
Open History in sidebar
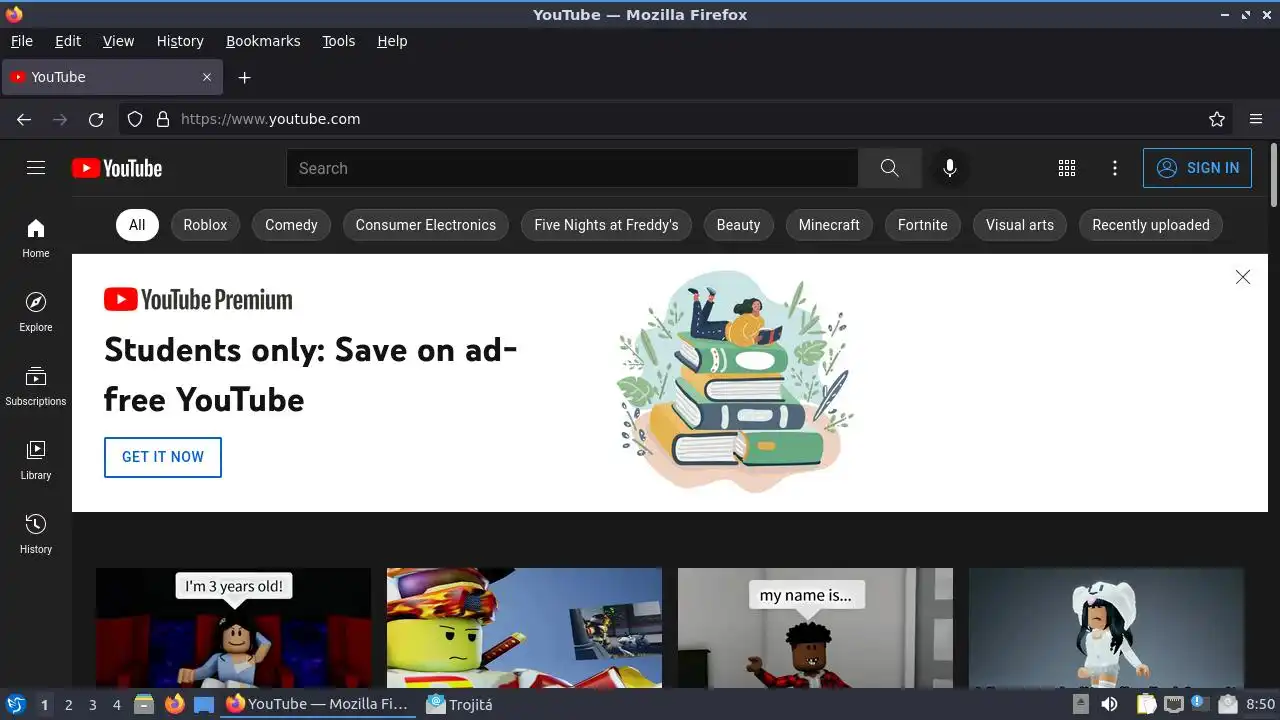coord(36,534)
